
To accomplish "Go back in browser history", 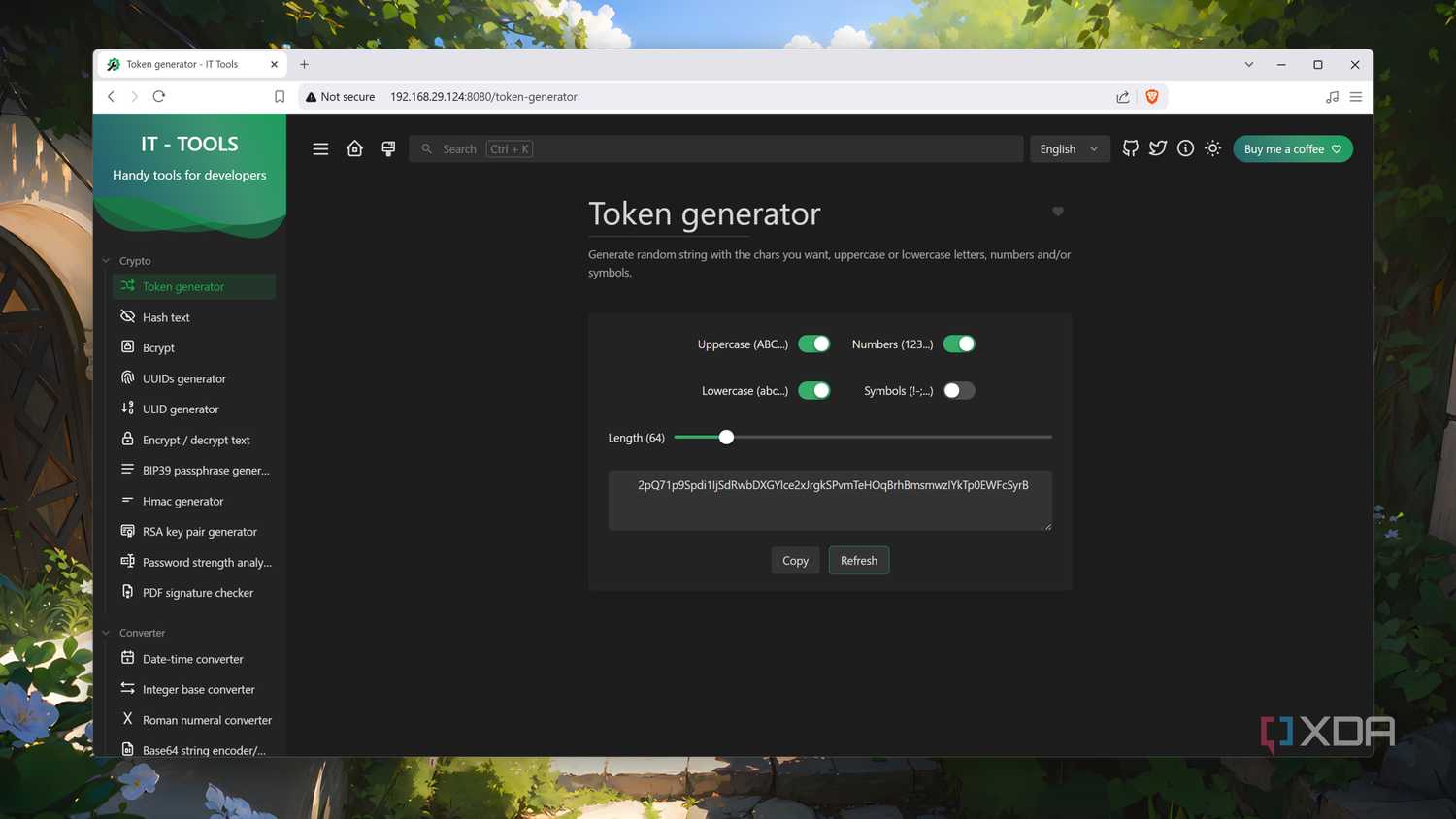I will [x=111, y=96].
